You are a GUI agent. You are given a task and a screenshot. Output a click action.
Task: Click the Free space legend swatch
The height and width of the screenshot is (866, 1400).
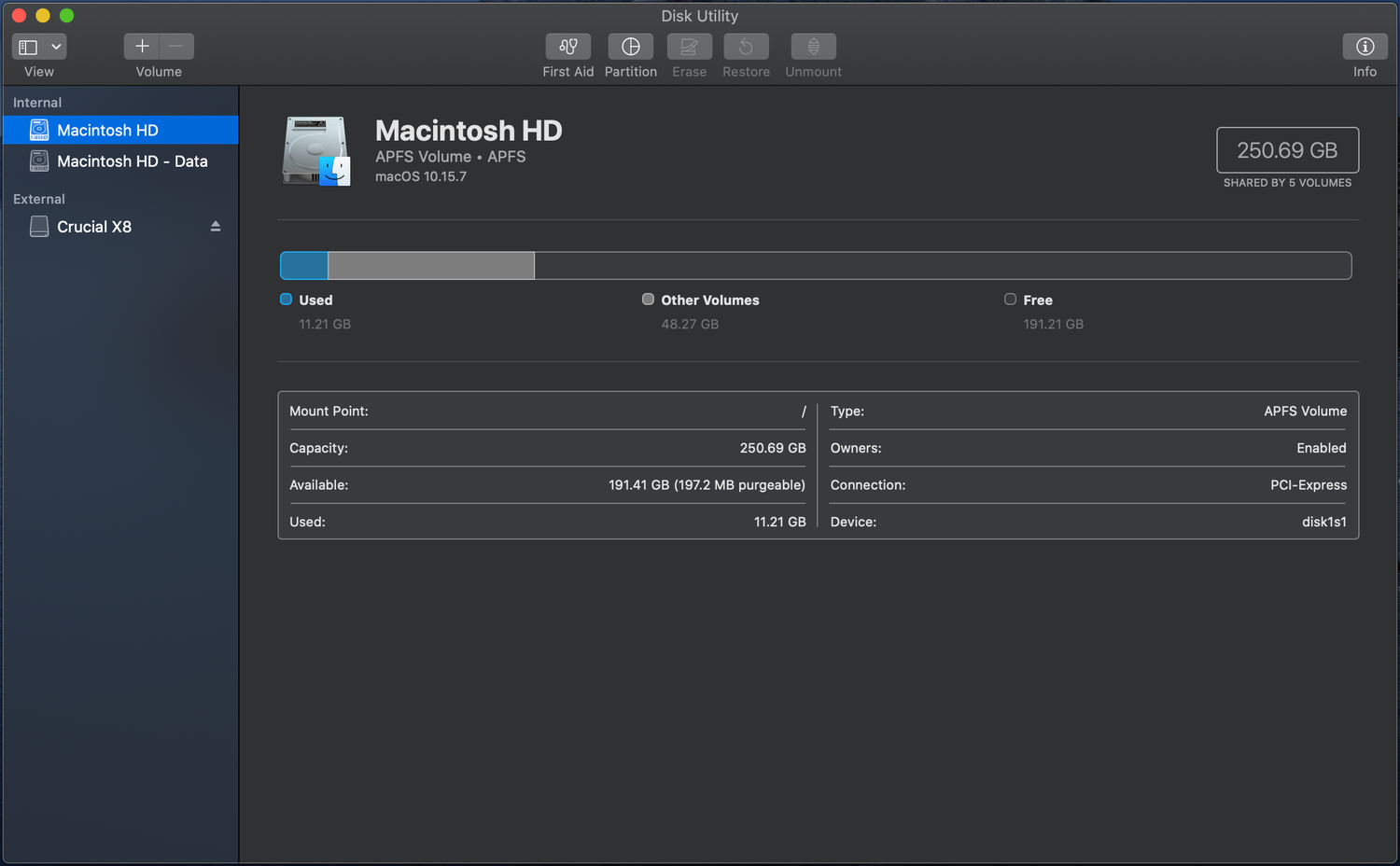[x=1010, y=300]
